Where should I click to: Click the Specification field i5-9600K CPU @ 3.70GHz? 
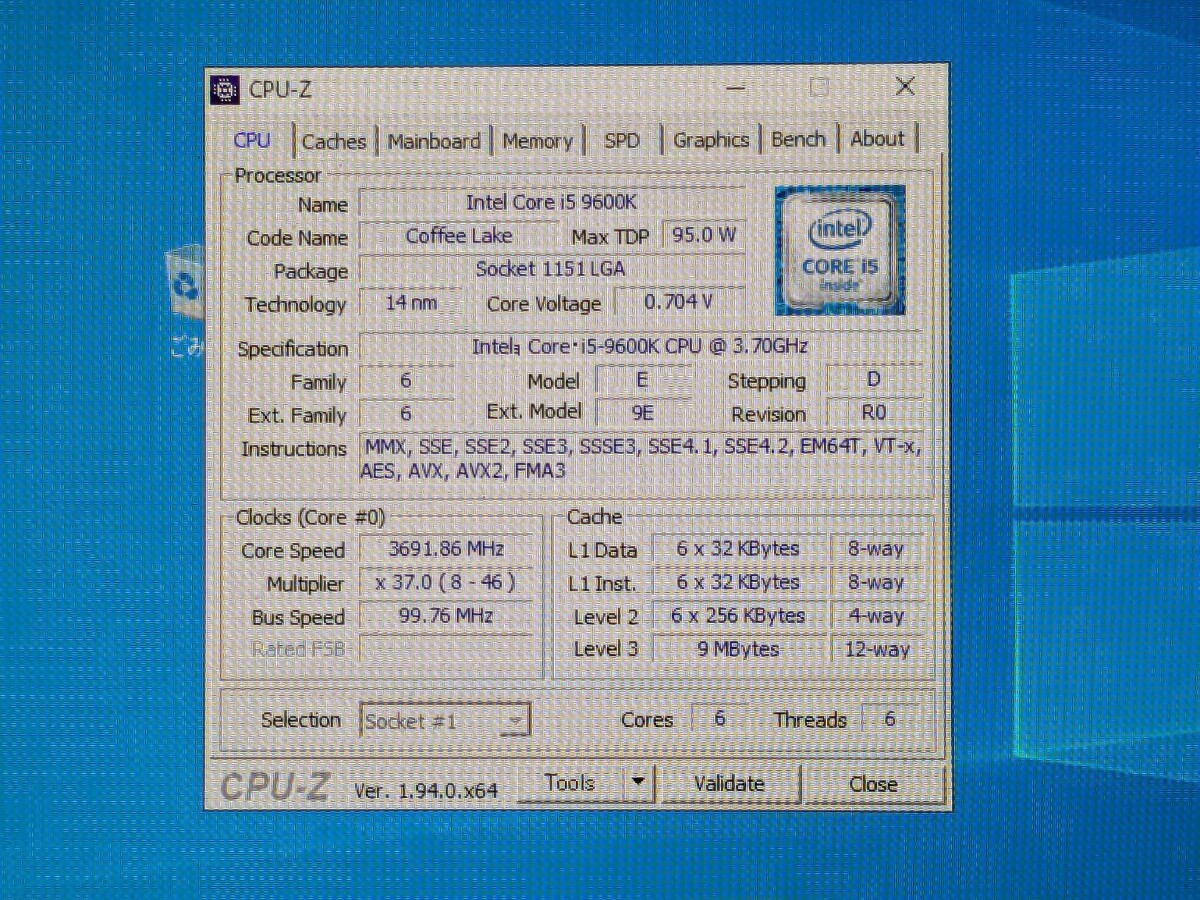[640, 347]
